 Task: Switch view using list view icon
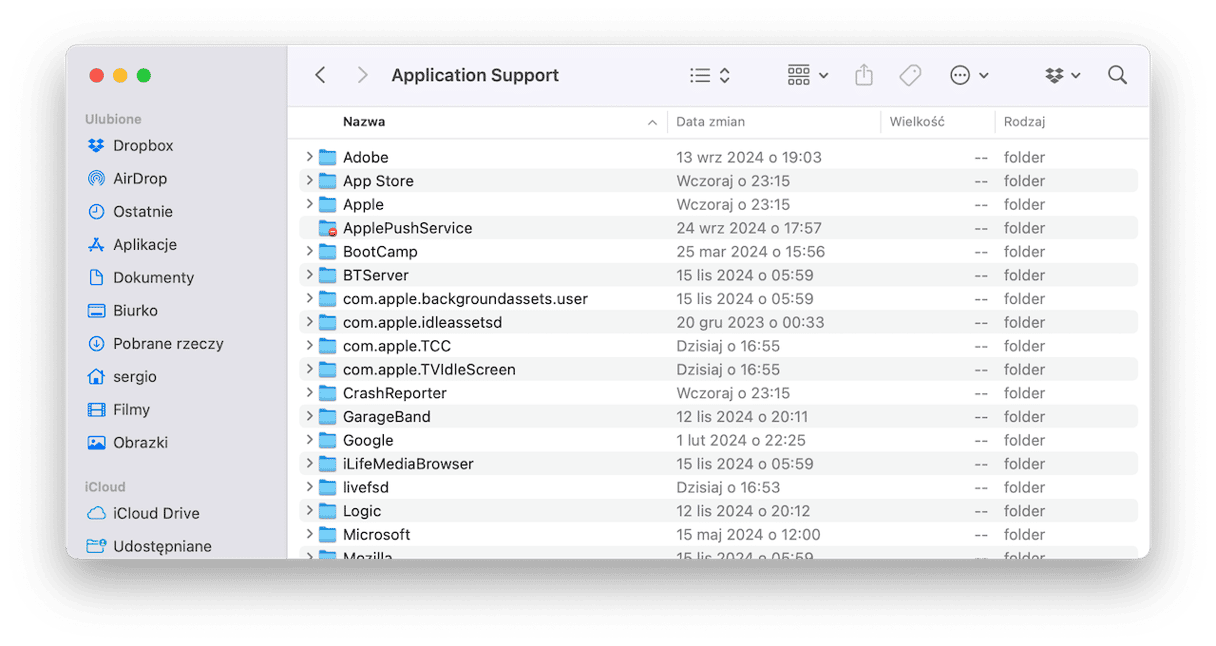click(700, 75)
